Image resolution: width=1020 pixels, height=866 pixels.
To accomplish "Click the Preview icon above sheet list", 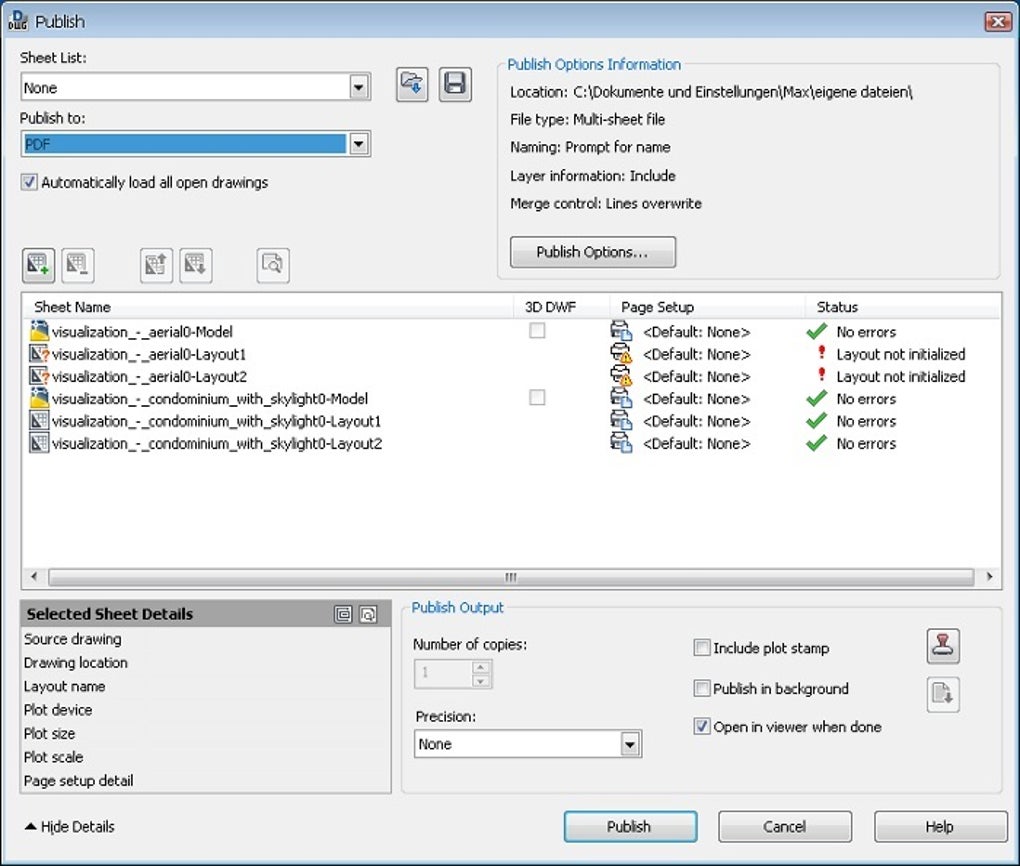I will point(273,265).
